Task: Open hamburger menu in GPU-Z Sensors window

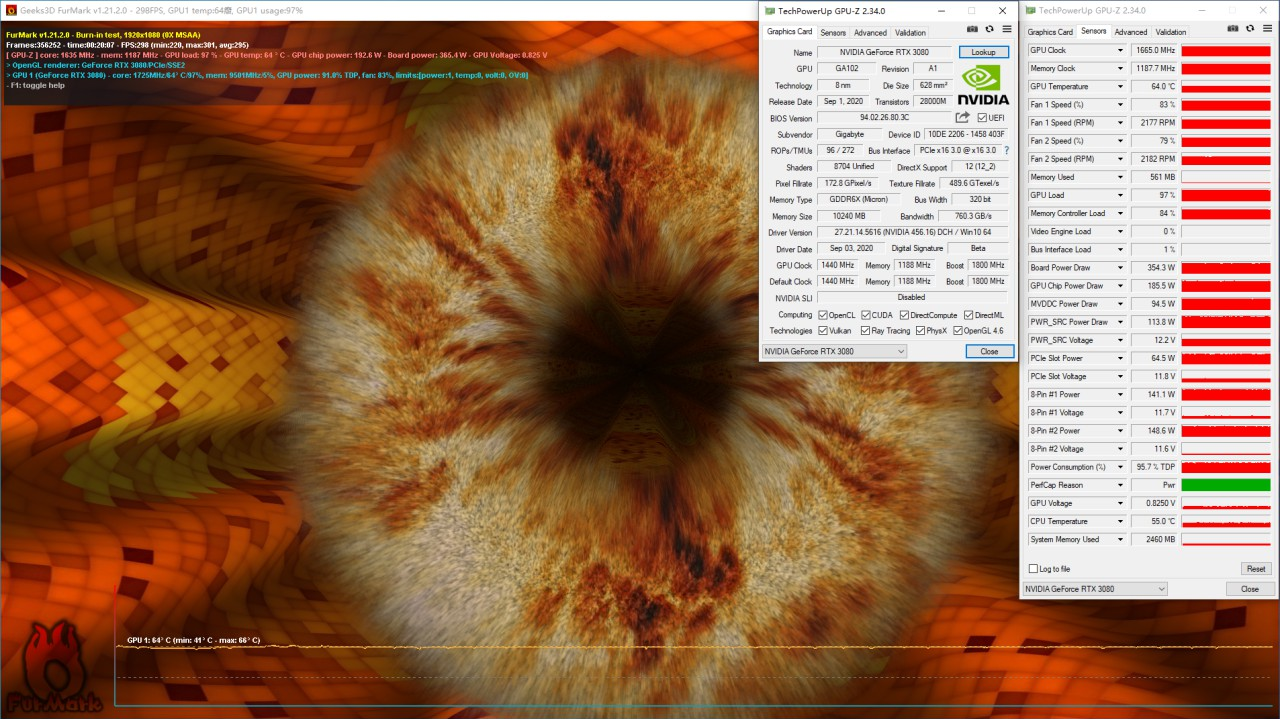Action: point(1267,30)
